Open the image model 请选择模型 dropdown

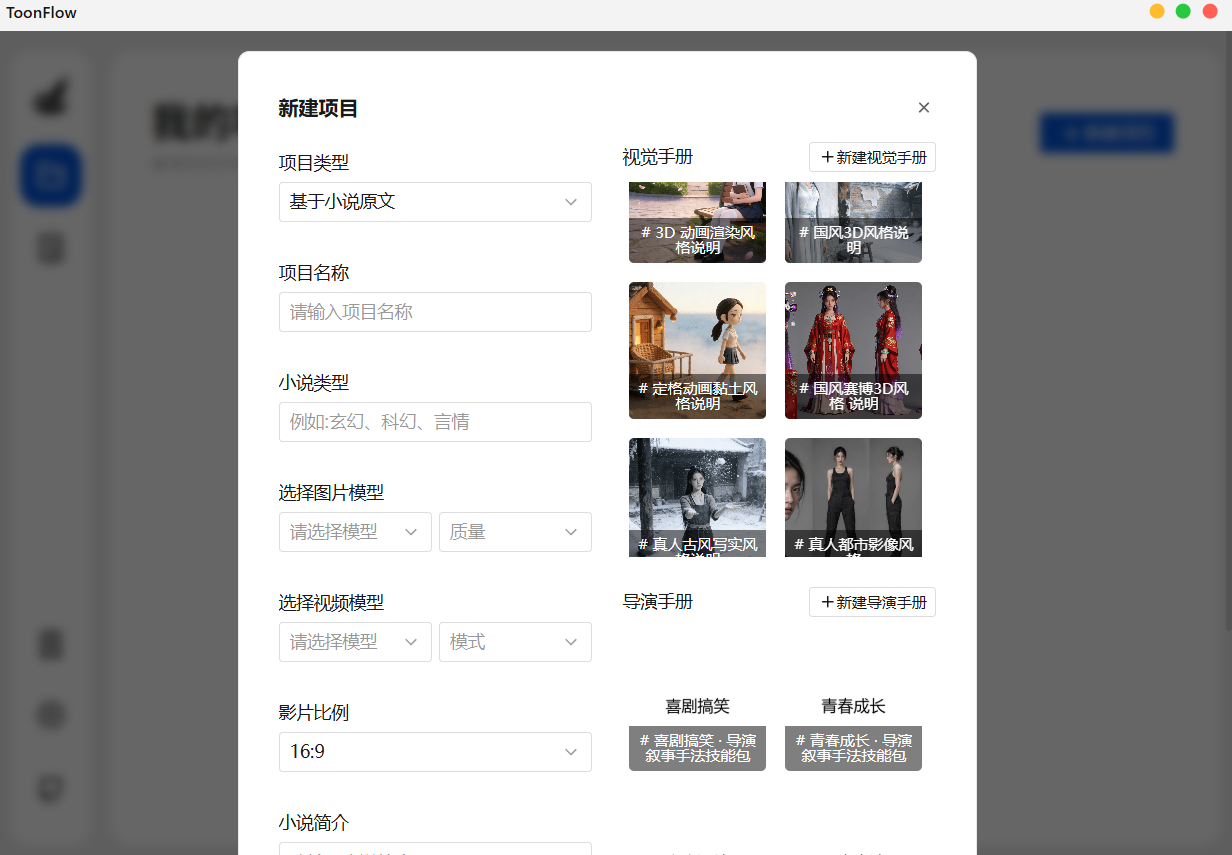click(355, 532)
